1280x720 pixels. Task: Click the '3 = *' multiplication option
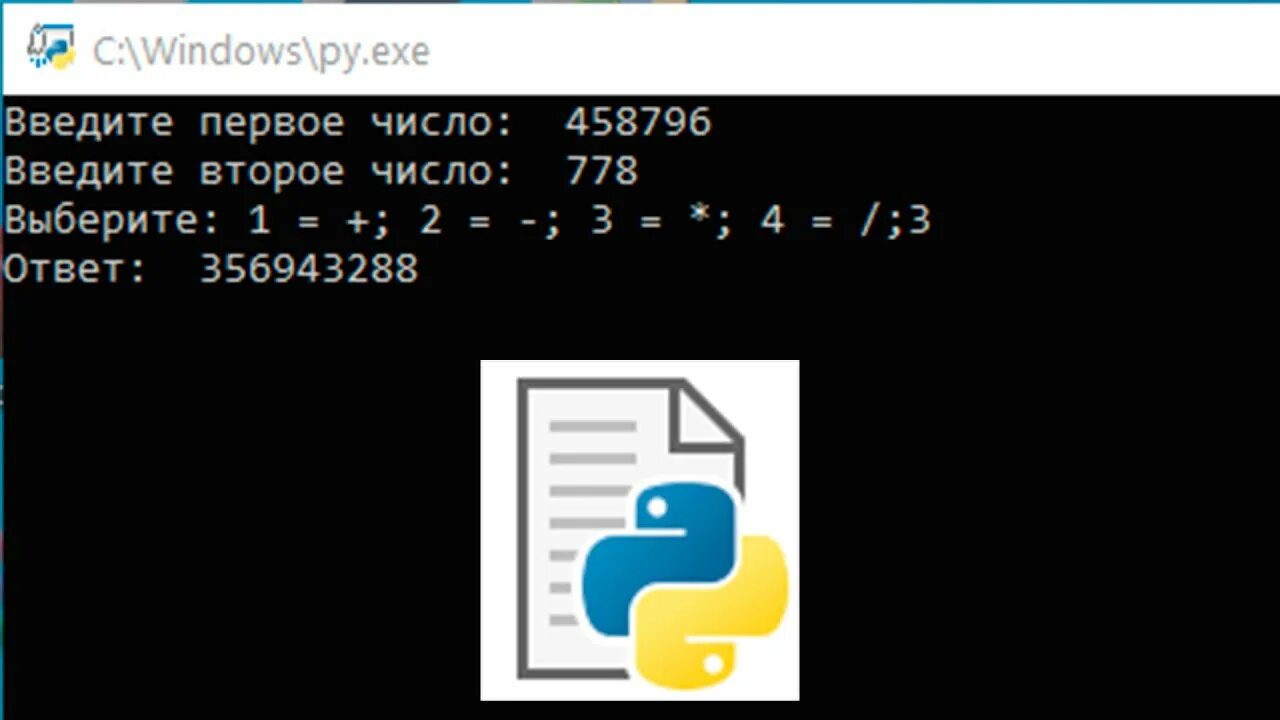point(652,220)
